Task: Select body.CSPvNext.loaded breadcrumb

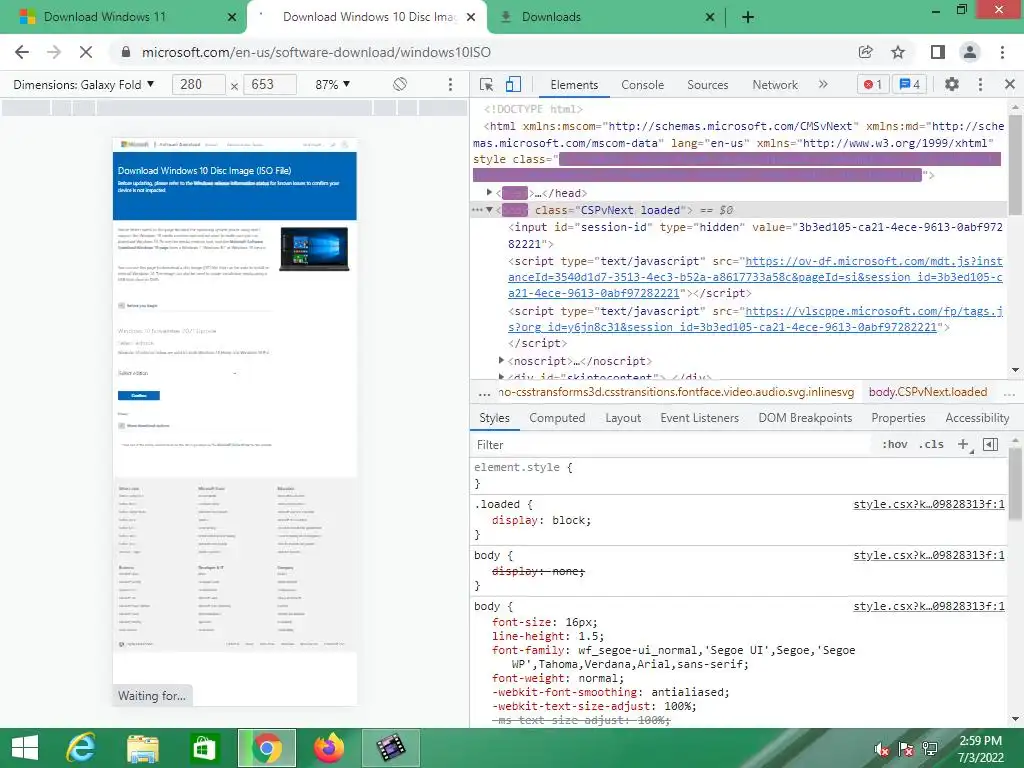Action: (x=927, y=392)
